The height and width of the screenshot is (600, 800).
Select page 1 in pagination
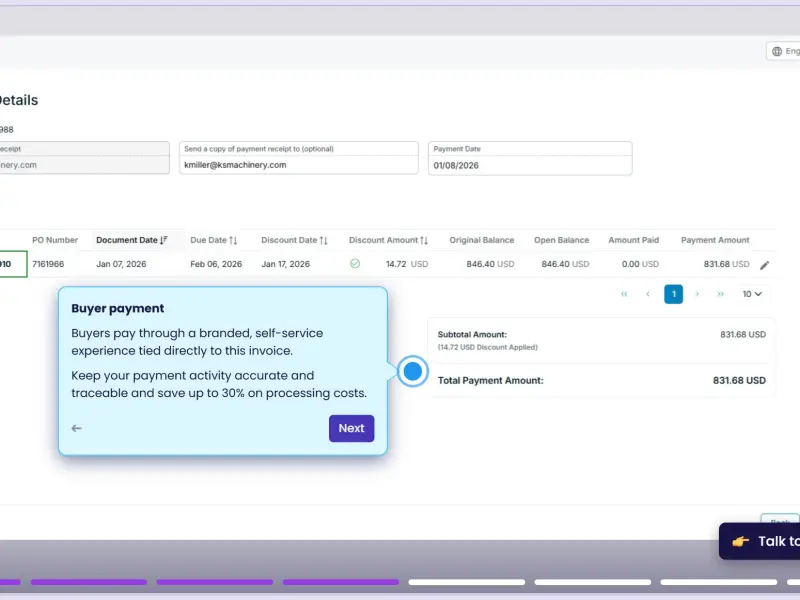tap(673, 294)
